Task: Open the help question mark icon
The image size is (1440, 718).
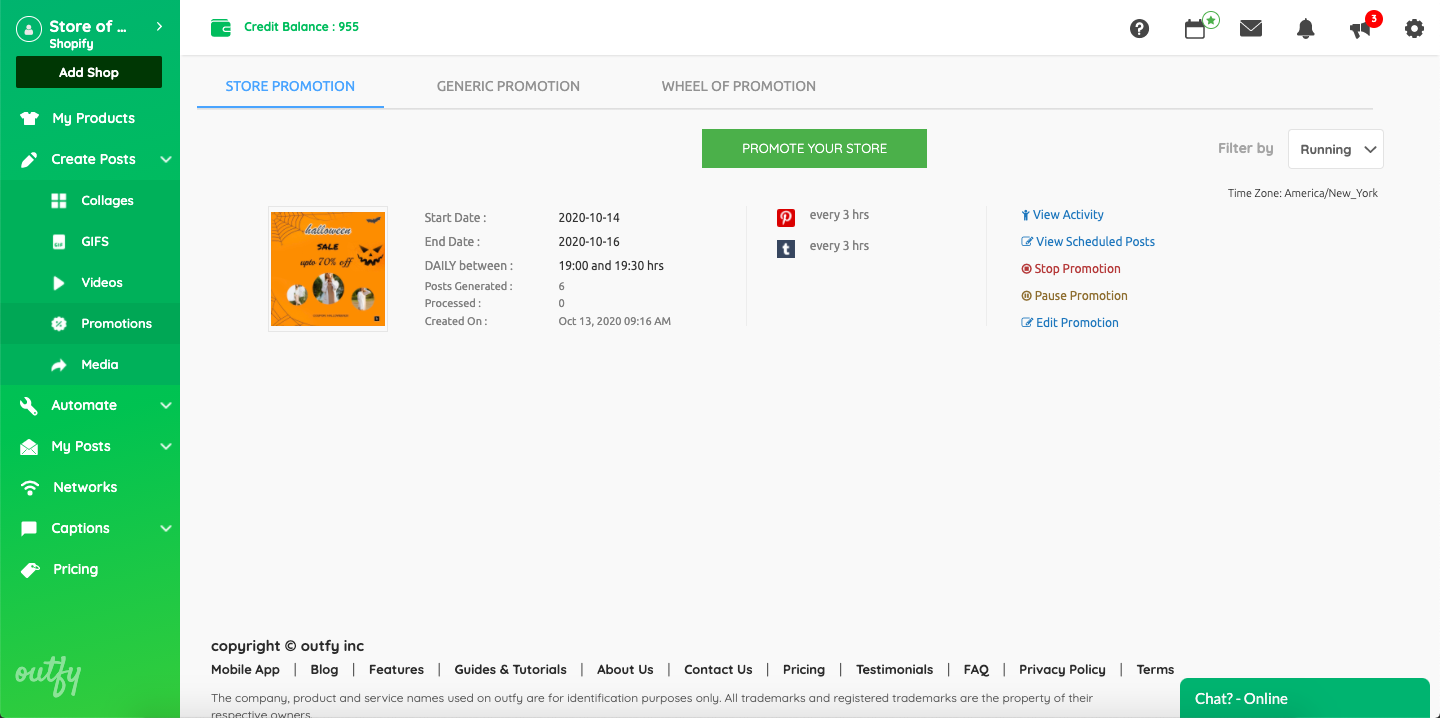Action: click(x=1139, y=29)
